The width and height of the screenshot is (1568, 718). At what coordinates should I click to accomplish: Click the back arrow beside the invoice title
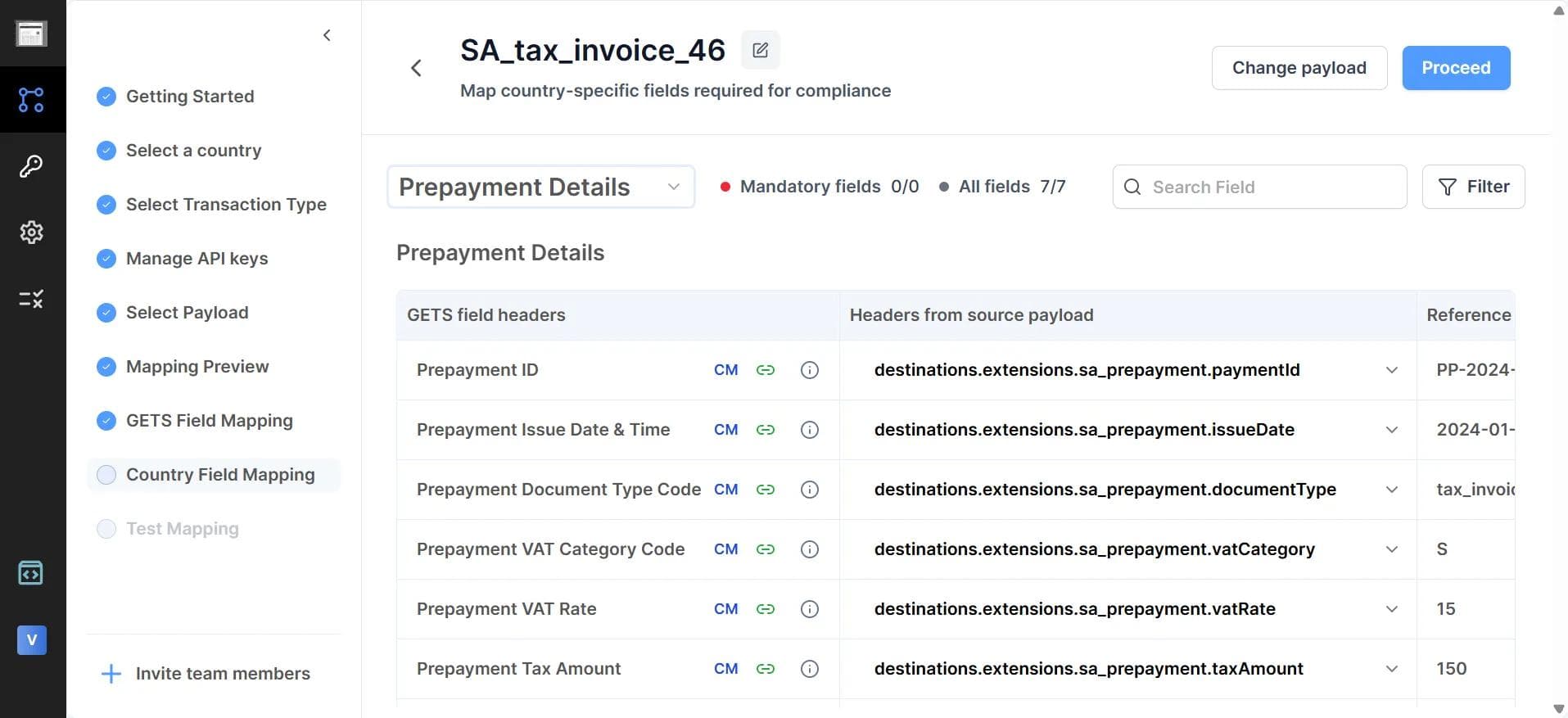point(416,68)
